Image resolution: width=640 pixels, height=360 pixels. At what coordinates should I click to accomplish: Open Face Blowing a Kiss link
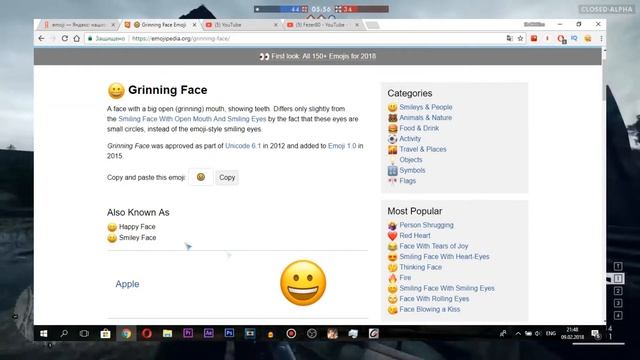(429, 309)
